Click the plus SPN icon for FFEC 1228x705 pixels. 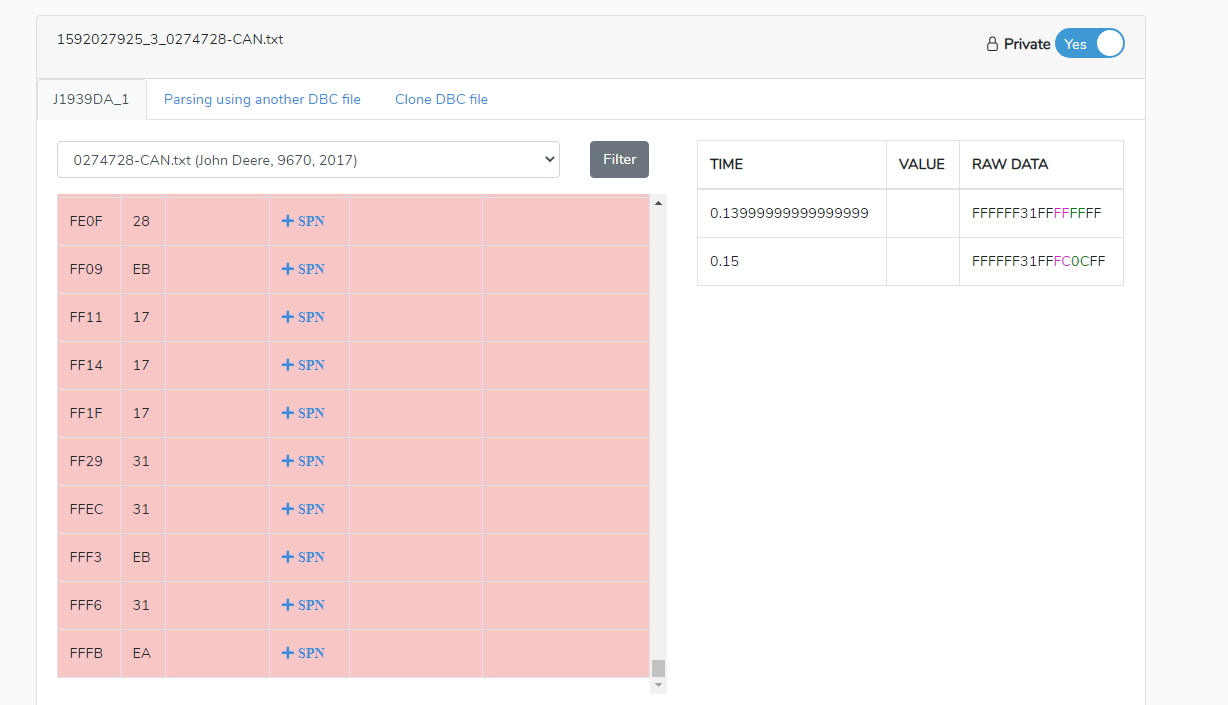coord(303,509)
